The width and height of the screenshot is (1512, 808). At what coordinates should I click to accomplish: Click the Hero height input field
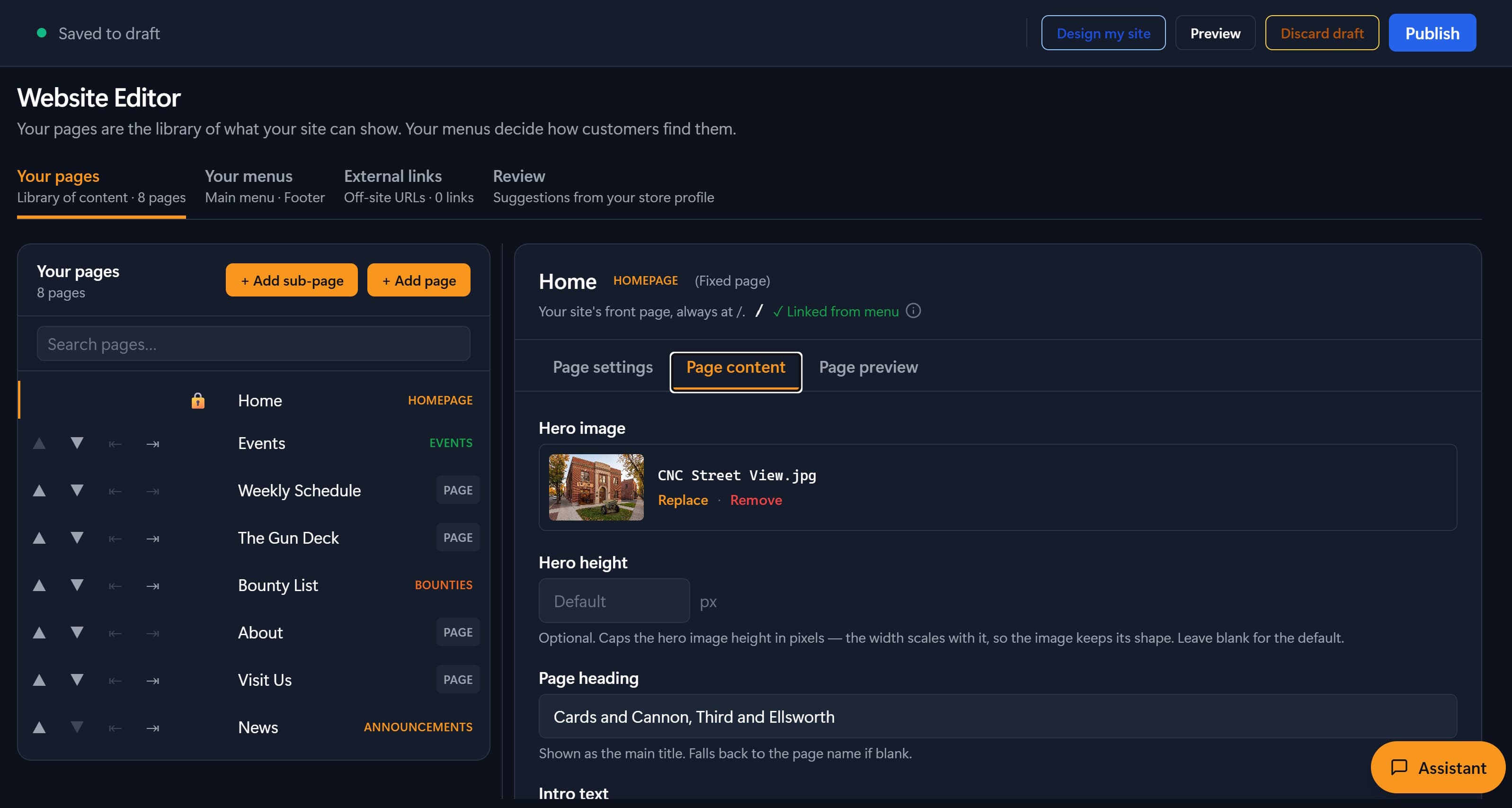(614, 601)
